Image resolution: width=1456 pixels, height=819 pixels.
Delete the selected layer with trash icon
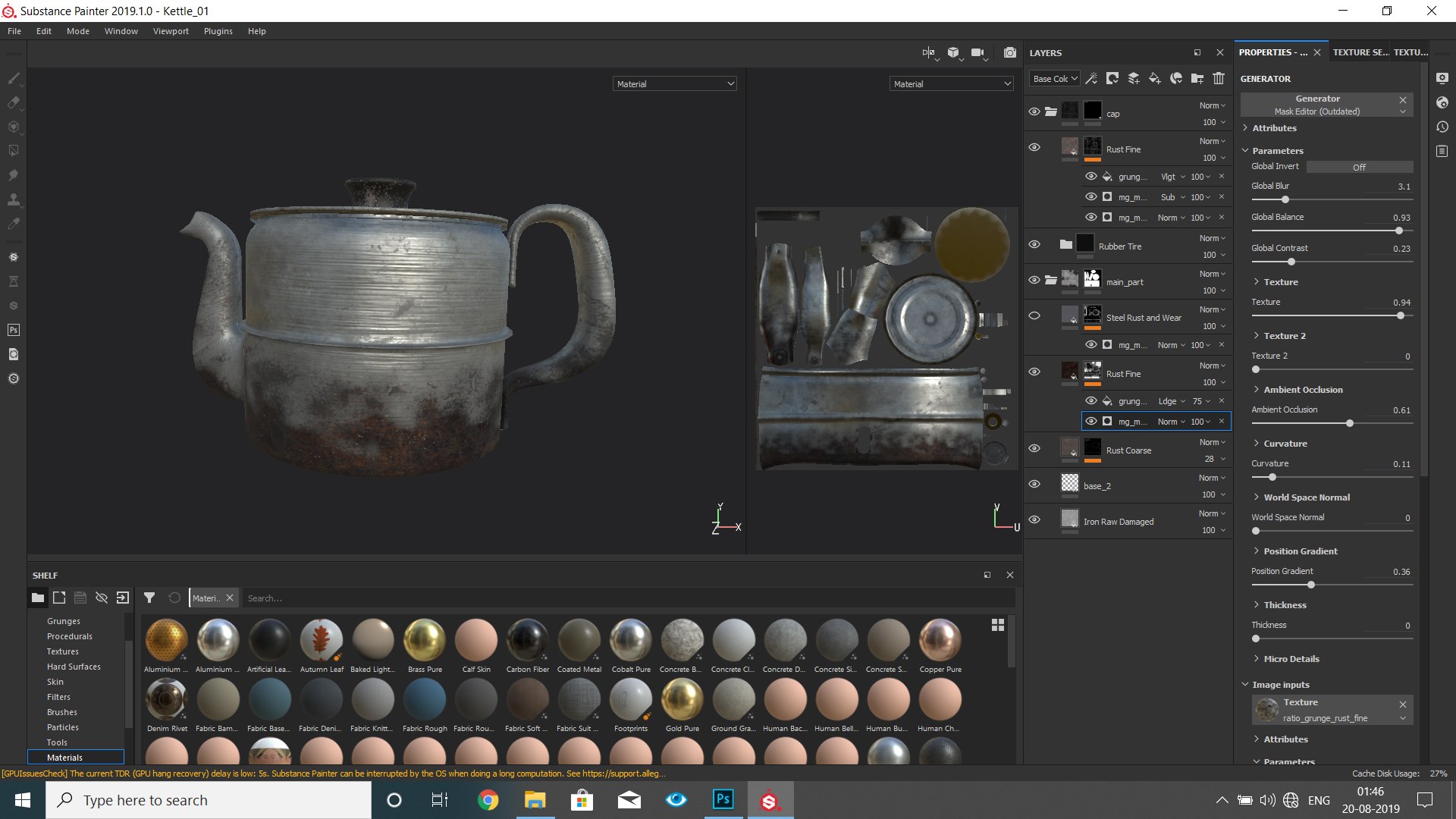(1218, 78)
